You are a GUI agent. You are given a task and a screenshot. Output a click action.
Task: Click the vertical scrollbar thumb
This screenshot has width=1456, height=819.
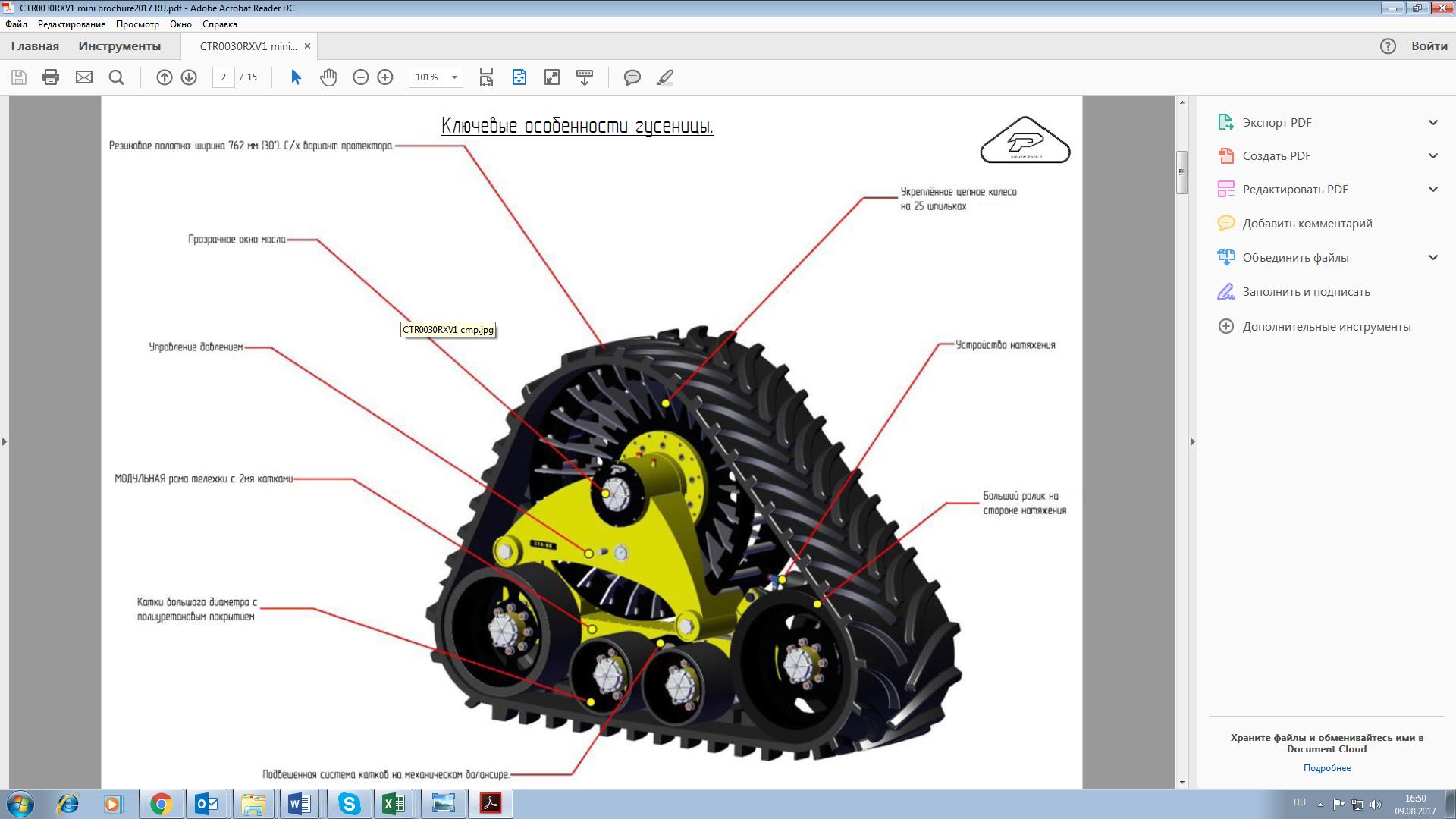tap(1181, 173)
